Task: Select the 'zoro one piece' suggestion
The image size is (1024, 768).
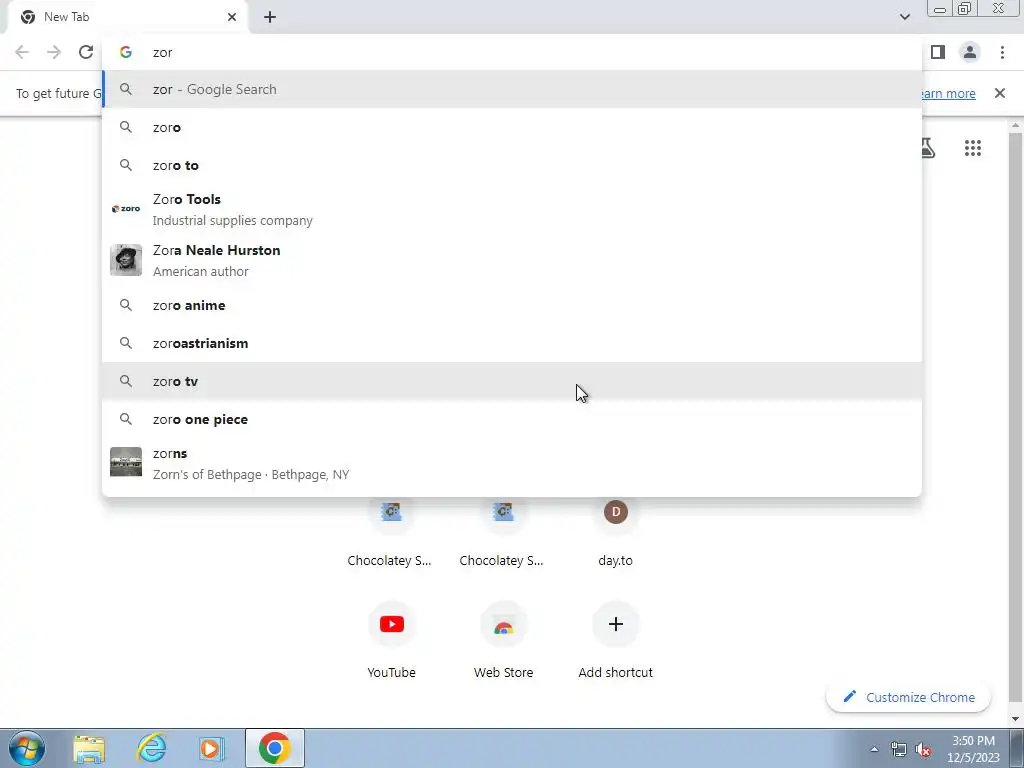Action: [513, 419]
